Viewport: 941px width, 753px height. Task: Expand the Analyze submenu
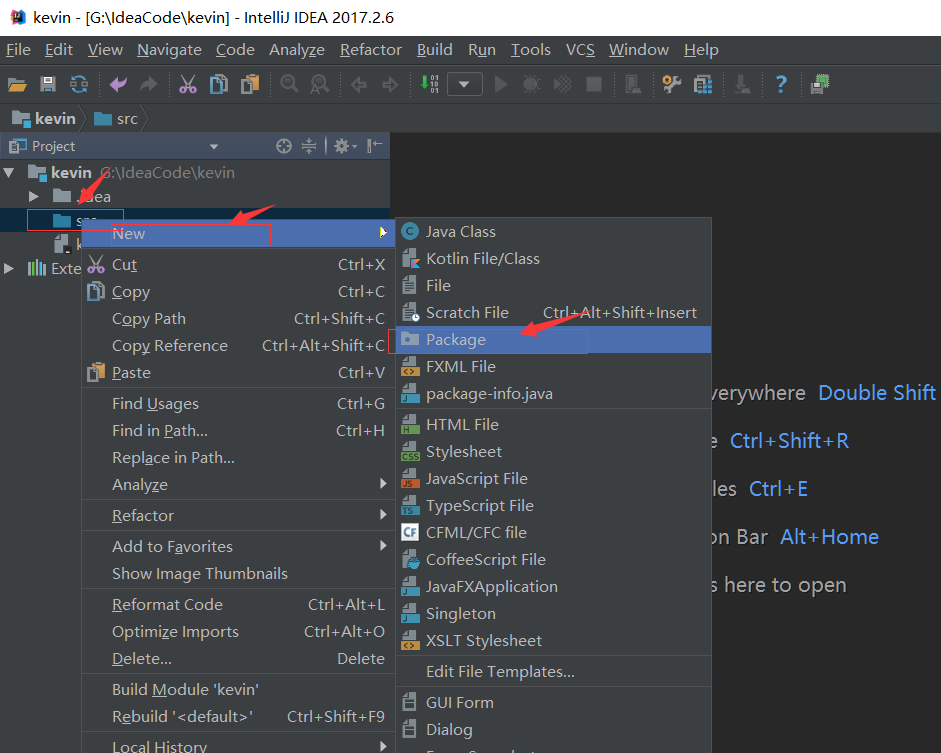point(383,484)
